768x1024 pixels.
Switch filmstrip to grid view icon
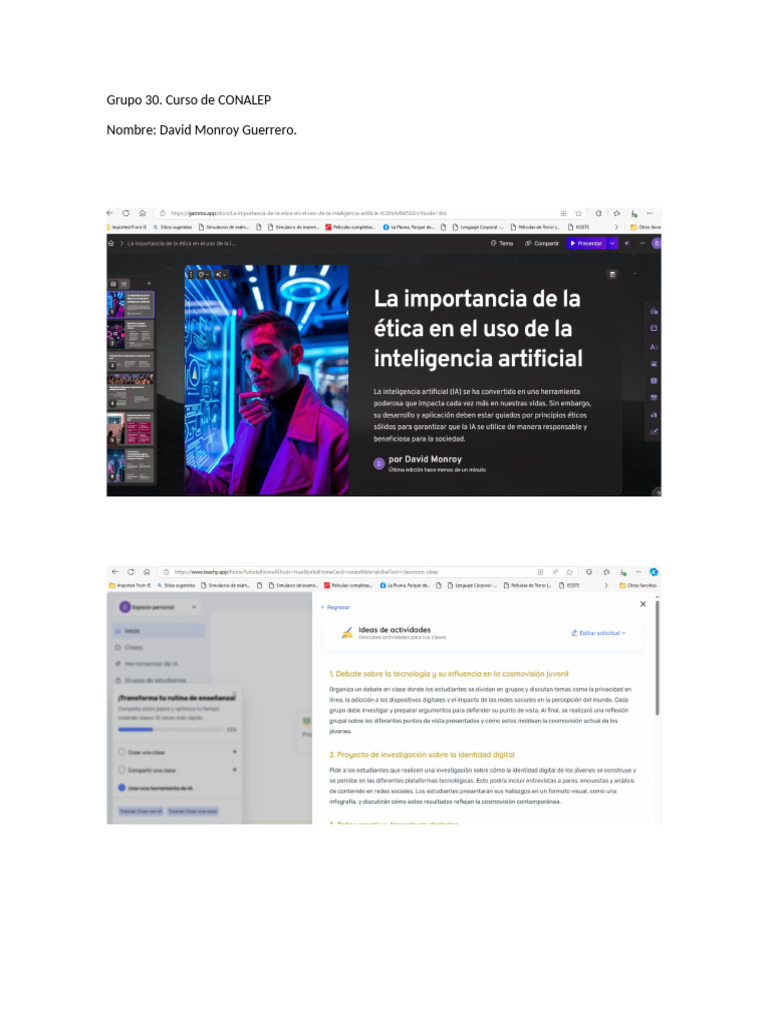tap(113, 284)
